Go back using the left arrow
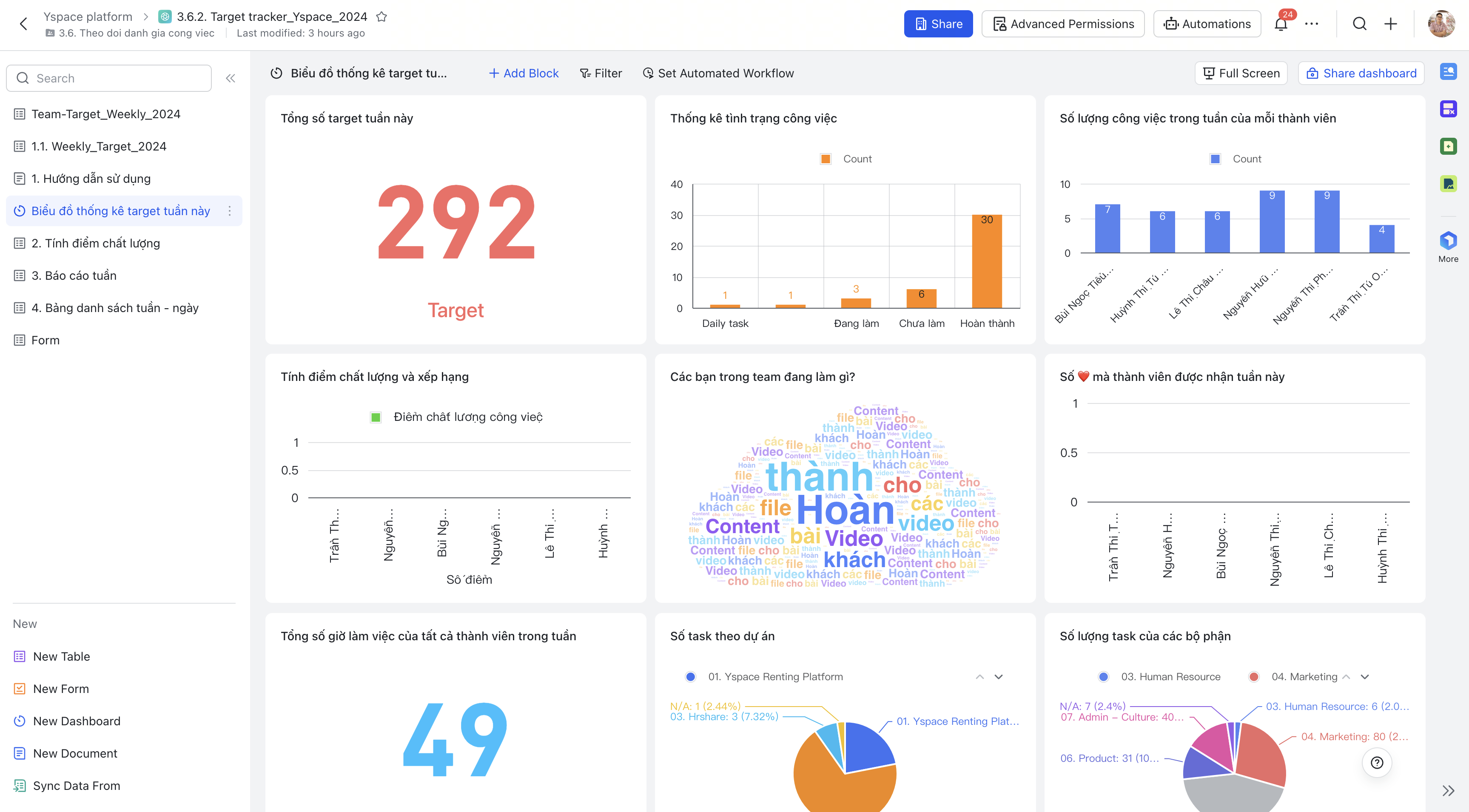The image size is (1469, 812). 23,24
